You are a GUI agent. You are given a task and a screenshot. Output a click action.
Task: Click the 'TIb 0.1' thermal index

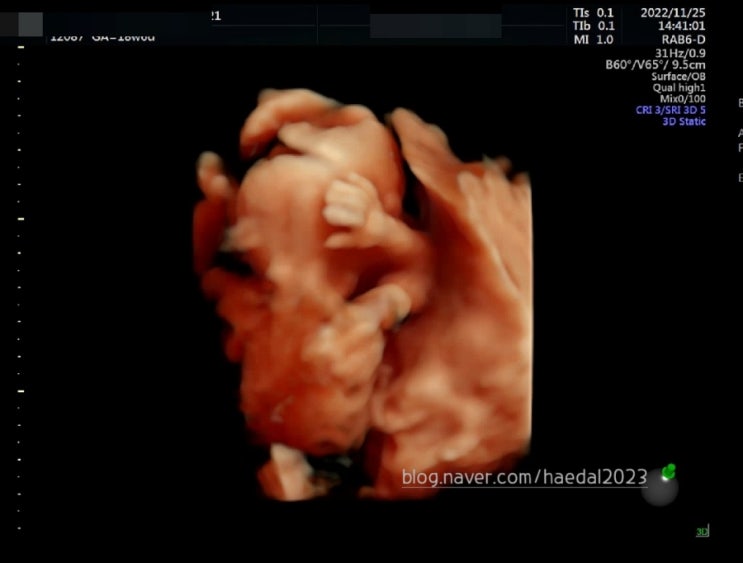[x=593, y=26]
